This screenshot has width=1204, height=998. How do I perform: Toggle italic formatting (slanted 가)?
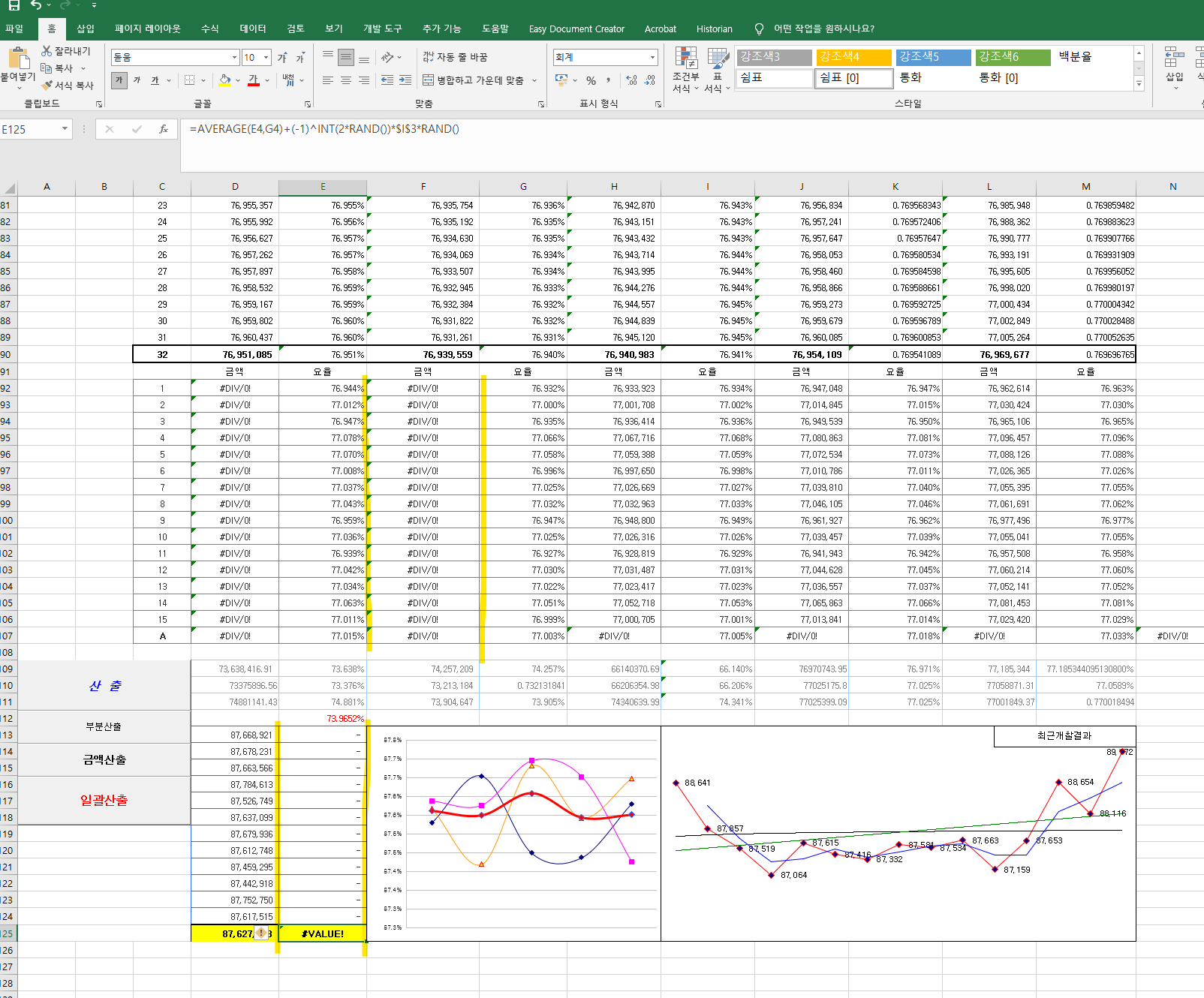pyautogui.click(x=137, y=80)
